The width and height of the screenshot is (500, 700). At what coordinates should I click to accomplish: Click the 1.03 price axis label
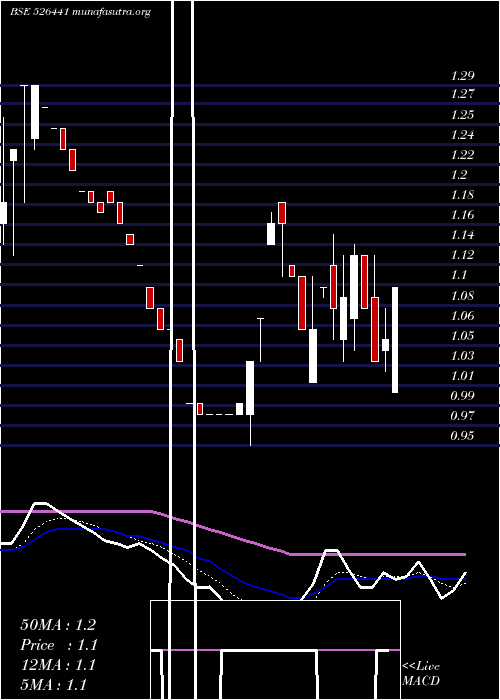pos(462,356)
